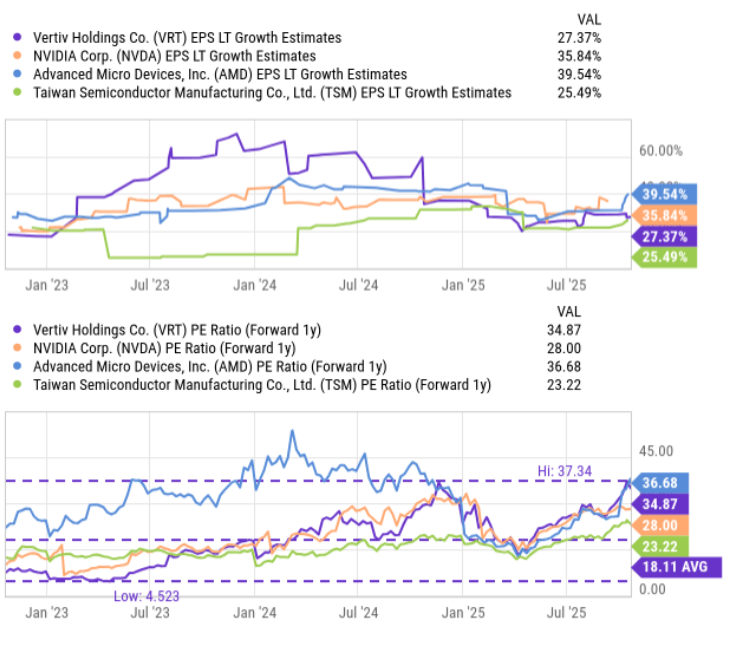
Task: Select the Vertiv Holdings EPS LT Growth legend entry
Action: [x=187, y=37]
